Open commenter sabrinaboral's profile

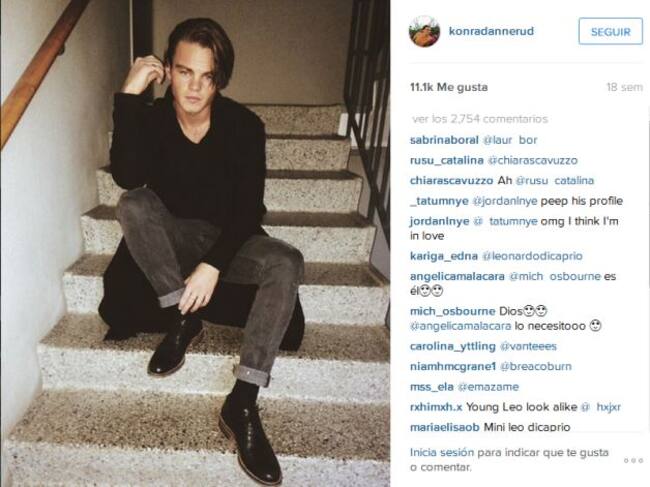[x=444, y=140]
